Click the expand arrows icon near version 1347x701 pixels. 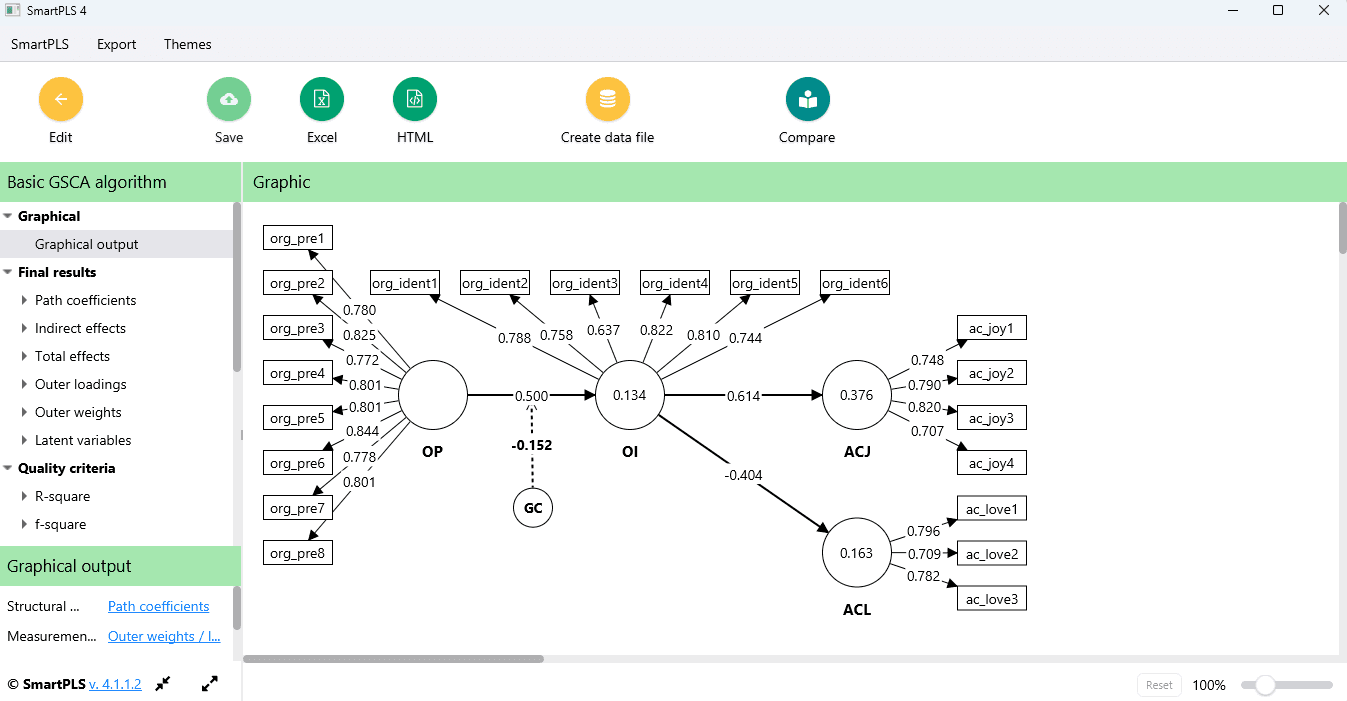coord(210,684)
